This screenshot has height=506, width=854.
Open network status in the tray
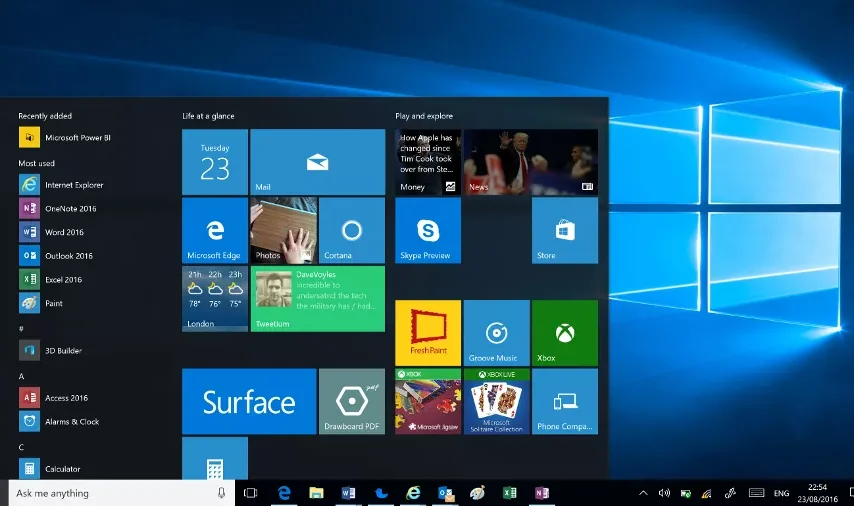706,493
